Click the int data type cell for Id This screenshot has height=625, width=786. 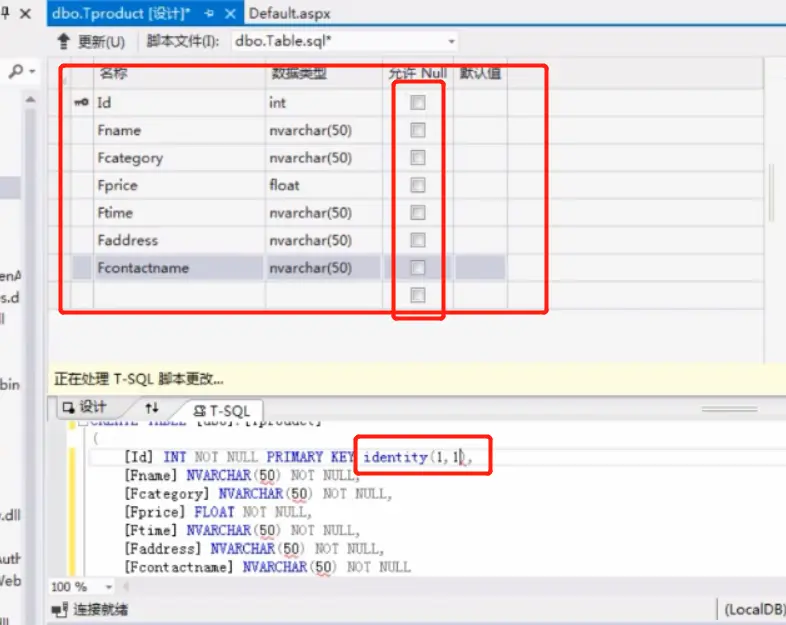(324, 103)
